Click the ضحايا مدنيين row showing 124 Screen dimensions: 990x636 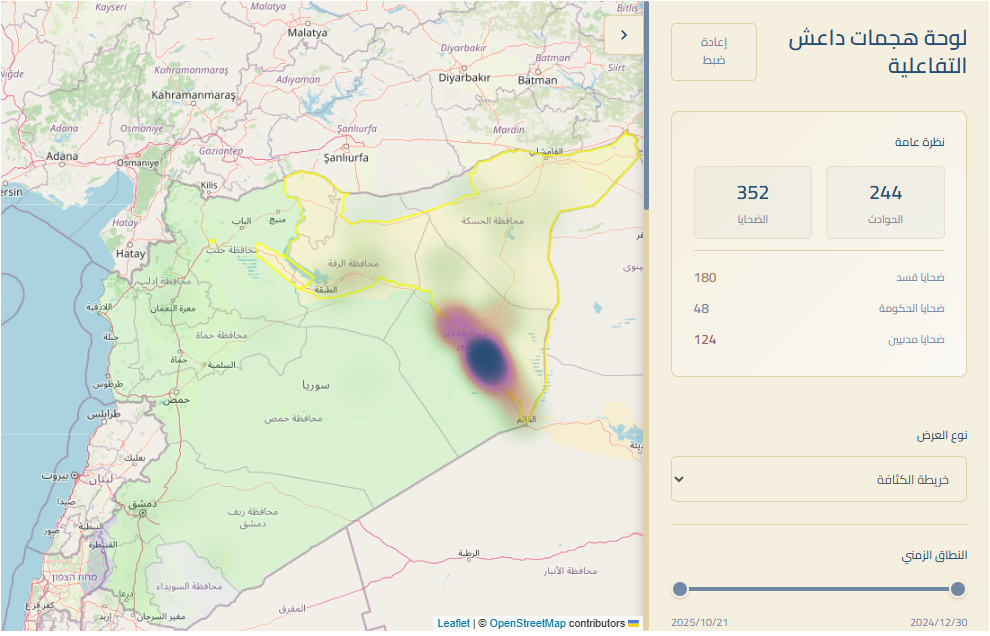point(819,340)
